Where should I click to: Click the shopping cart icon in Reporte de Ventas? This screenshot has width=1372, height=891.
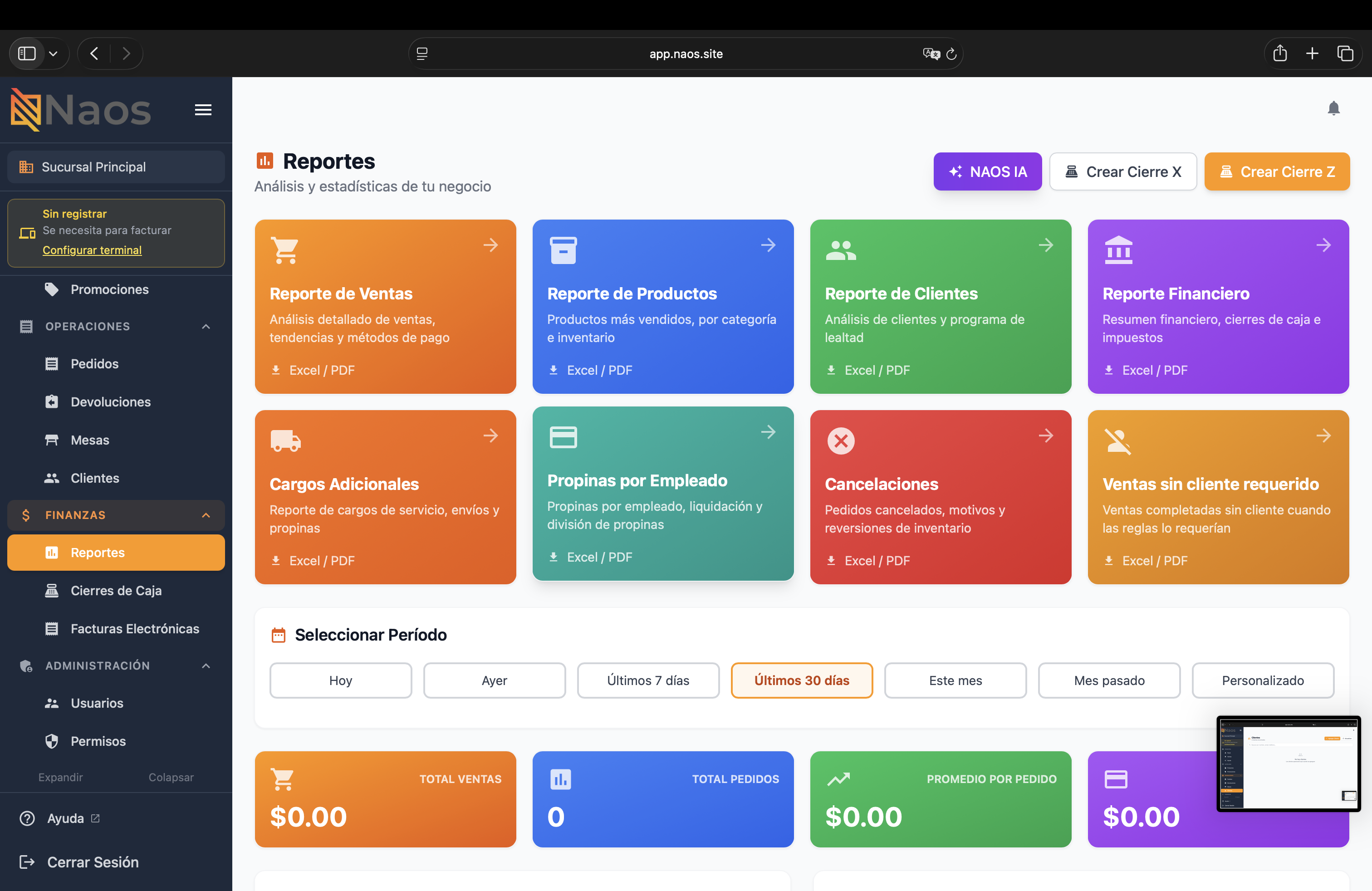[x=285, y=250]
